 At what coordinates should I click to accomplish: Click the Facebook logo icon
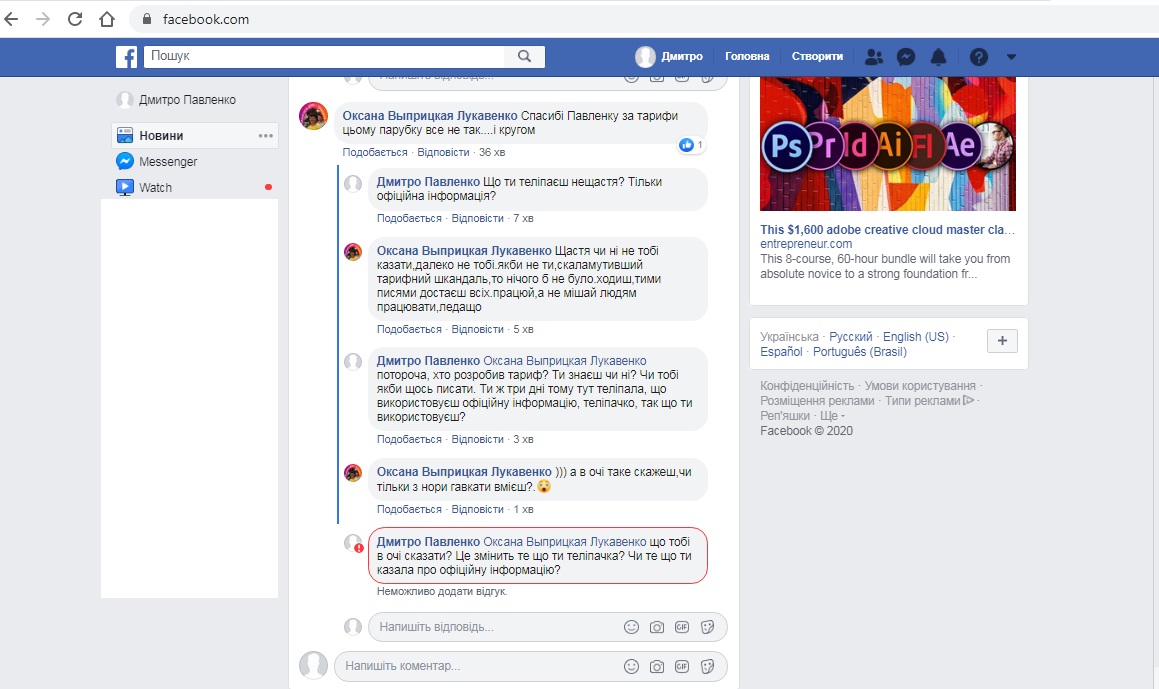[x=126, y=57]
